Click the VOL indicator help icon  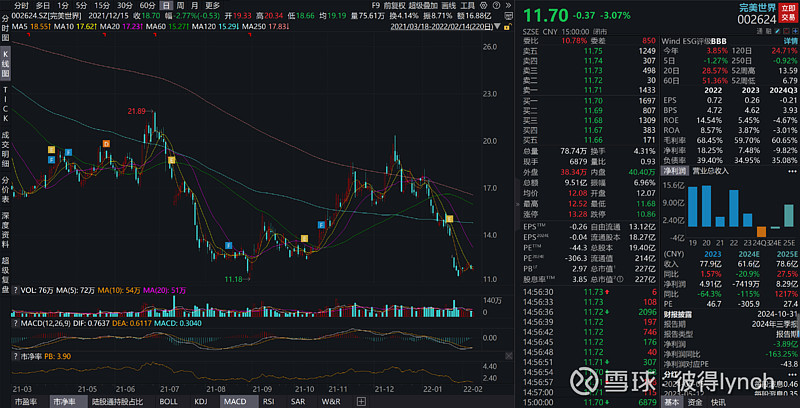pyautogui.click(x=15, y=290)
